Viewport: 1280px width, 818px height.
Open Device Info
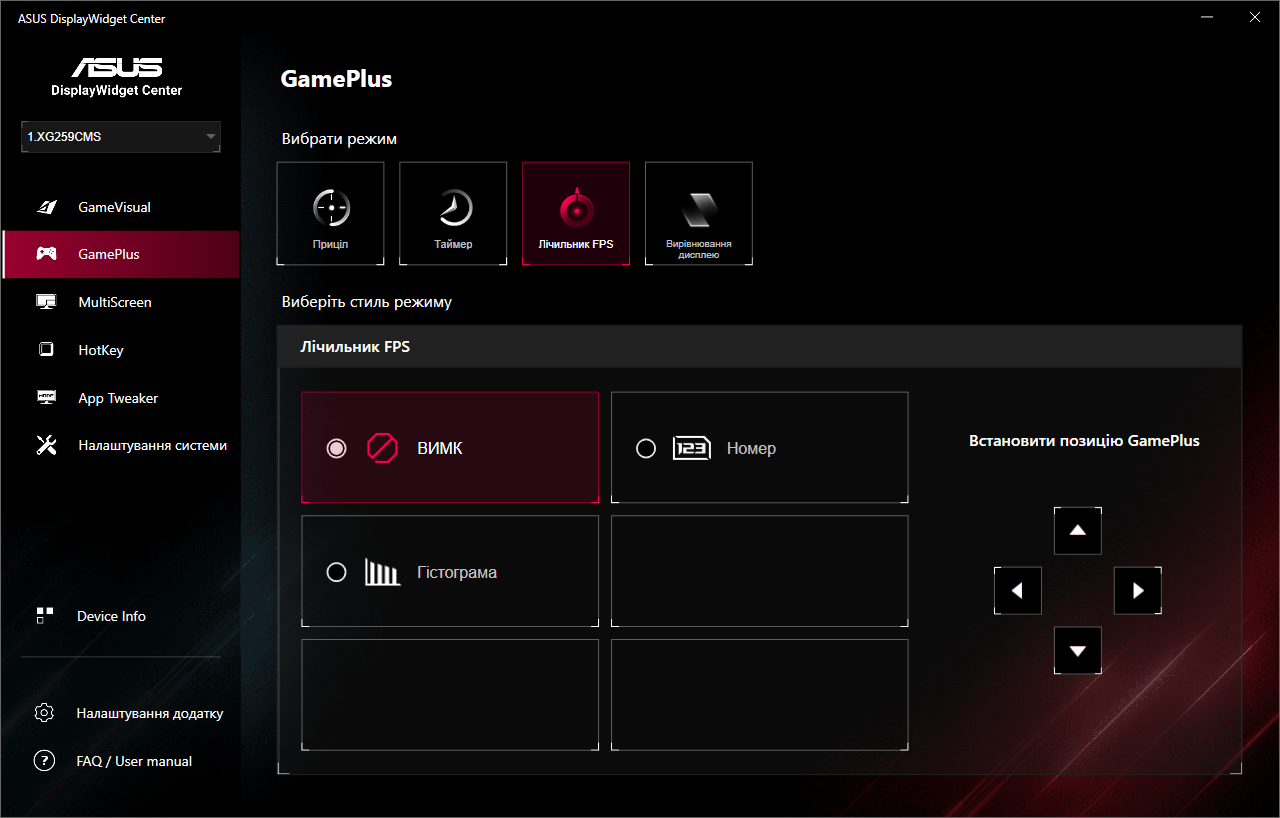pyautogui.click(x=111, y=615)
